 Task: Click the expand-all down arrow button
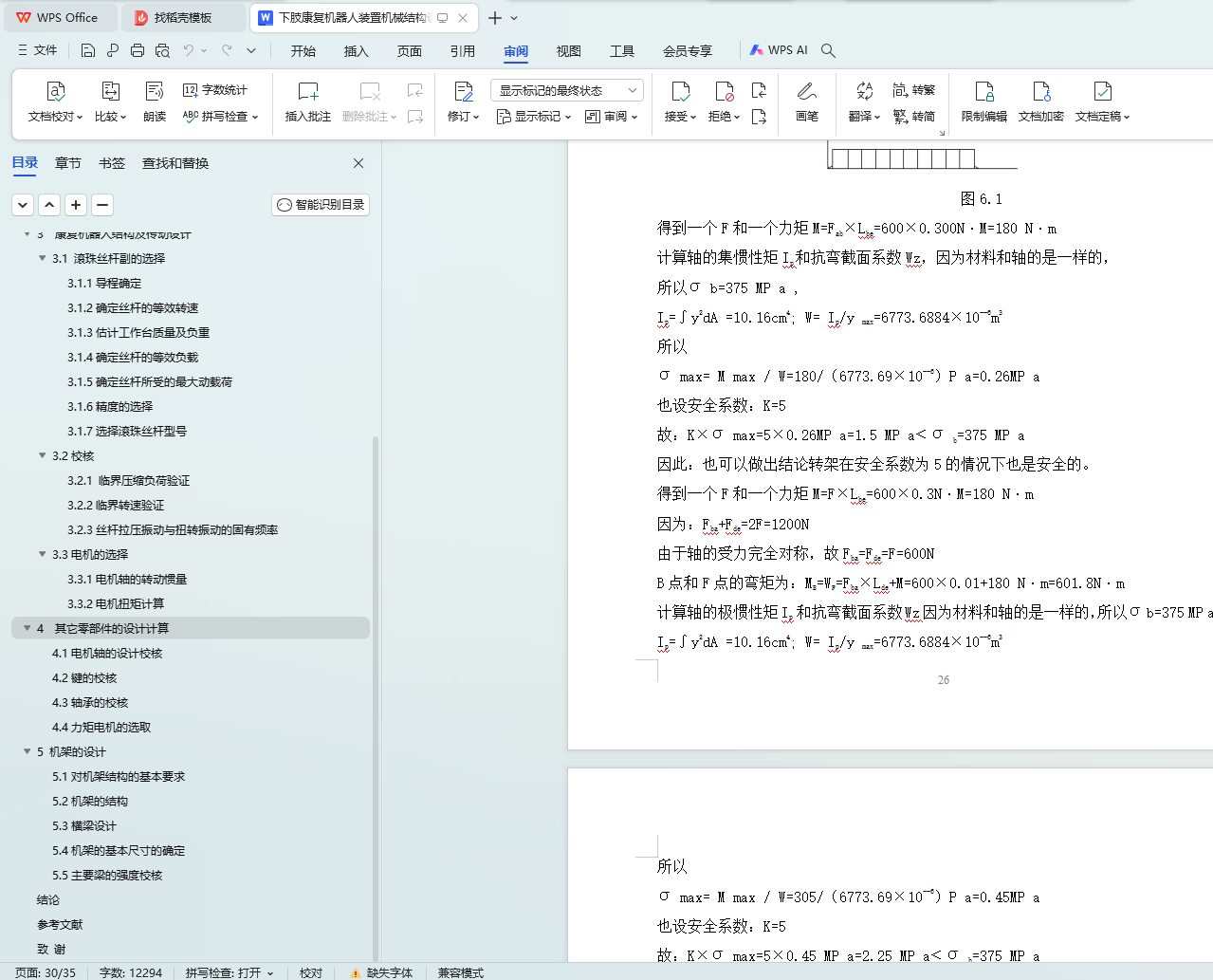pos(23,204)
